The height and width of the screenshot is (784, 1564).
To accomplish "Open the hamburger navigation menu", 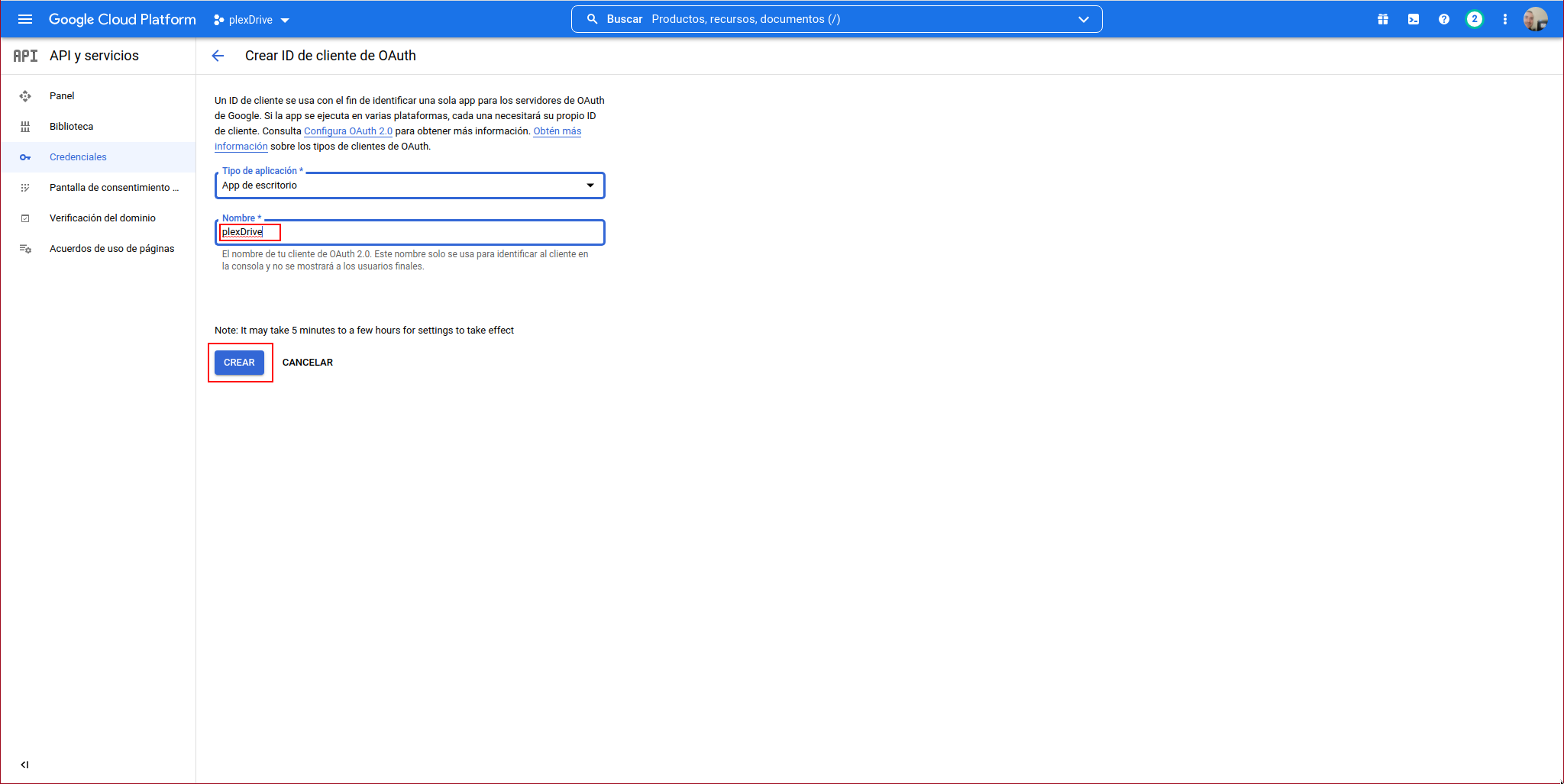I will 25,19.
